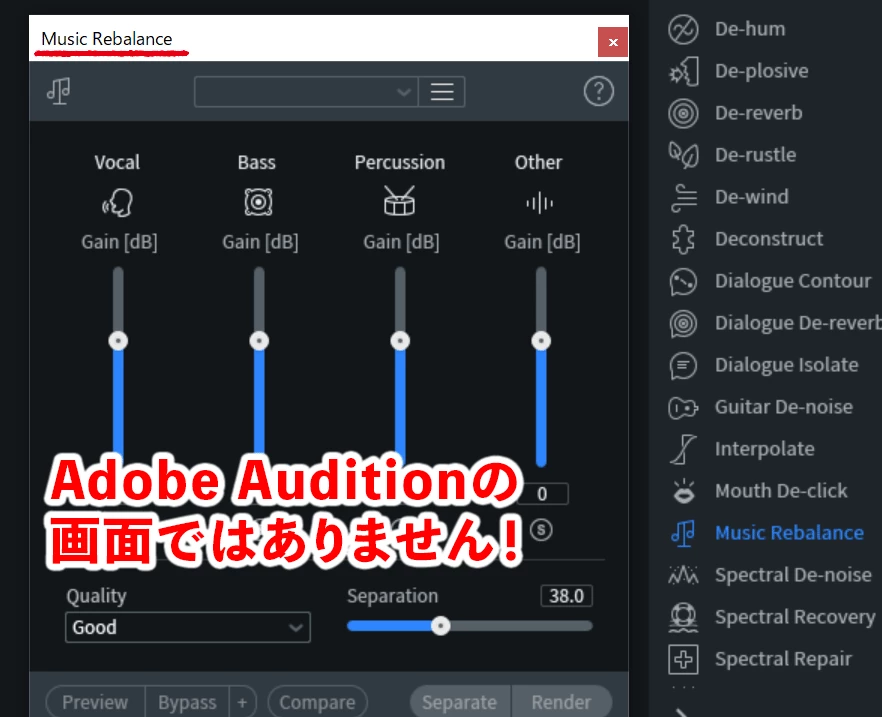Select Deconstruct in the module list
The width and height of the screenshot is (882, 717).
click(x=768, y=239)
